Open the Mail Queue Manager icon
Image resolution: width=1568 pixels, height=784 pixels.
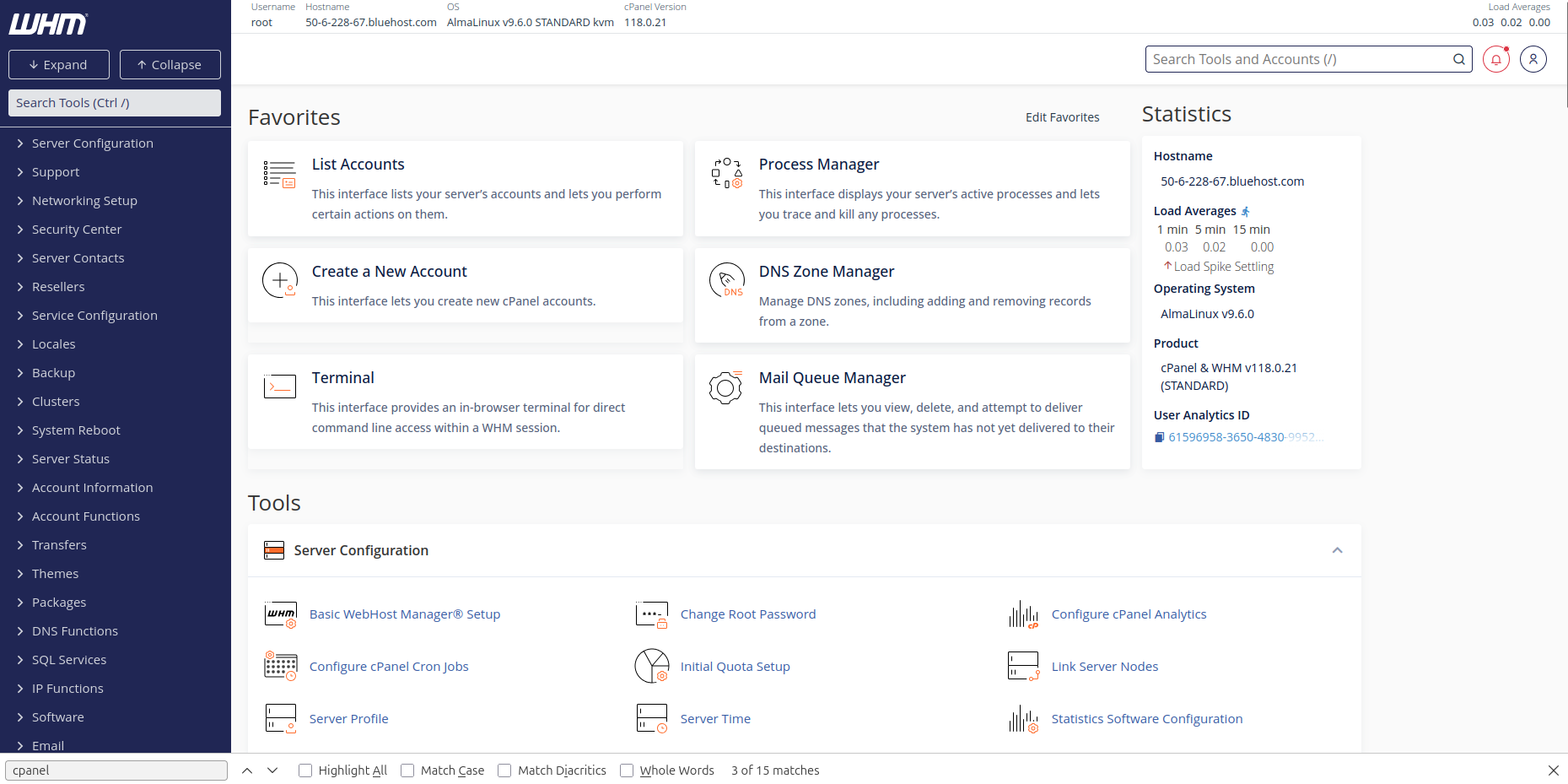tap(726, 388)
